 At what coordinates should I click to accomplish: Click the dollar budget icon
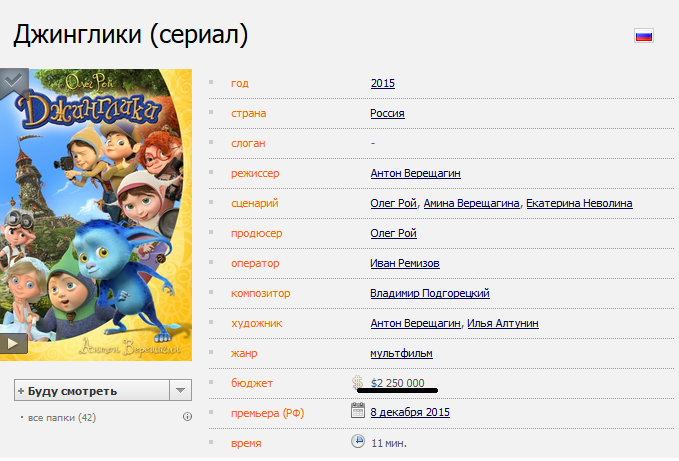[357, 382]
